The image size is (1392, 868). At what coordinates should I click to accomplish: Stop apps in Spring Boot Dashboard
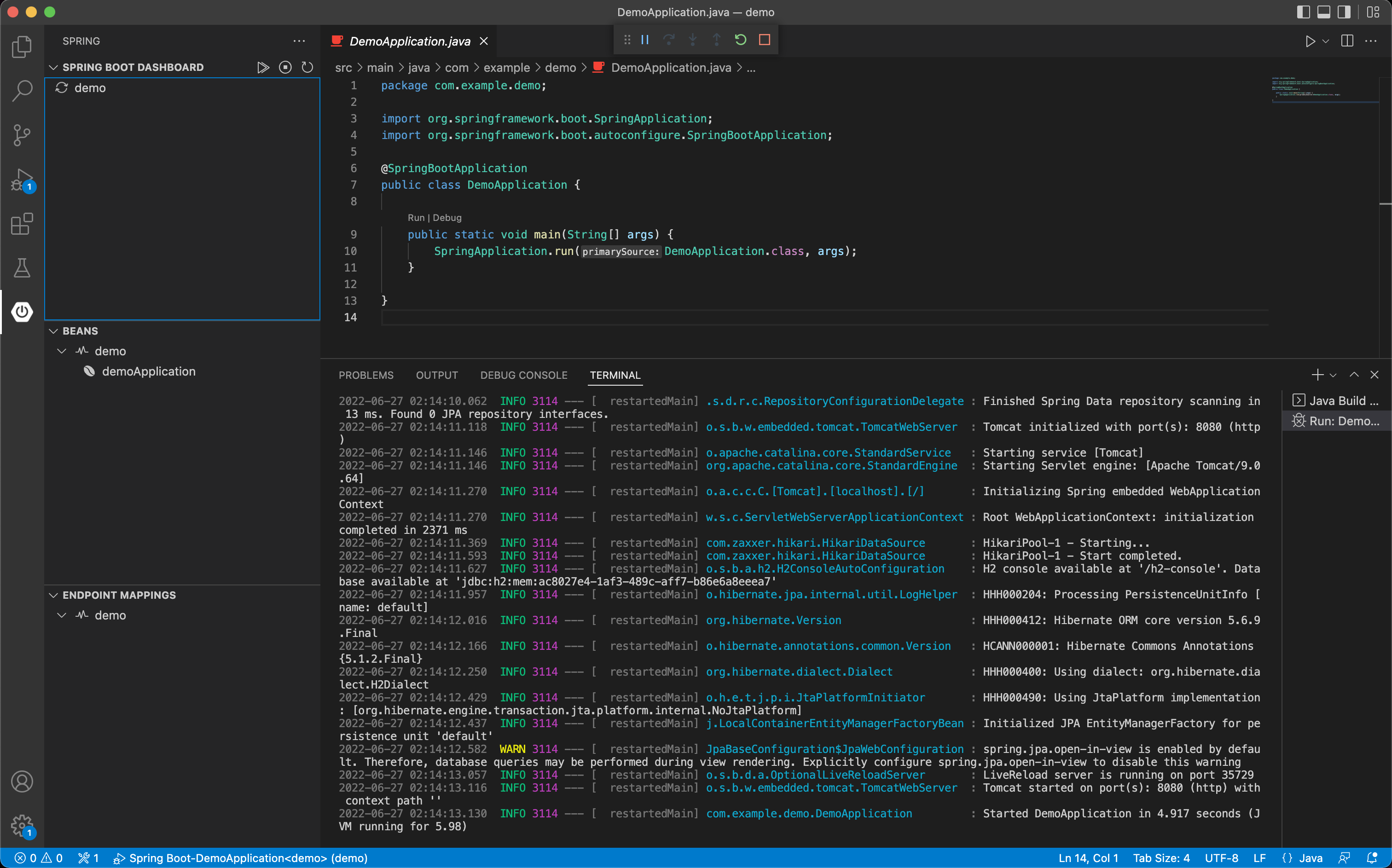[x=285, y=67]
